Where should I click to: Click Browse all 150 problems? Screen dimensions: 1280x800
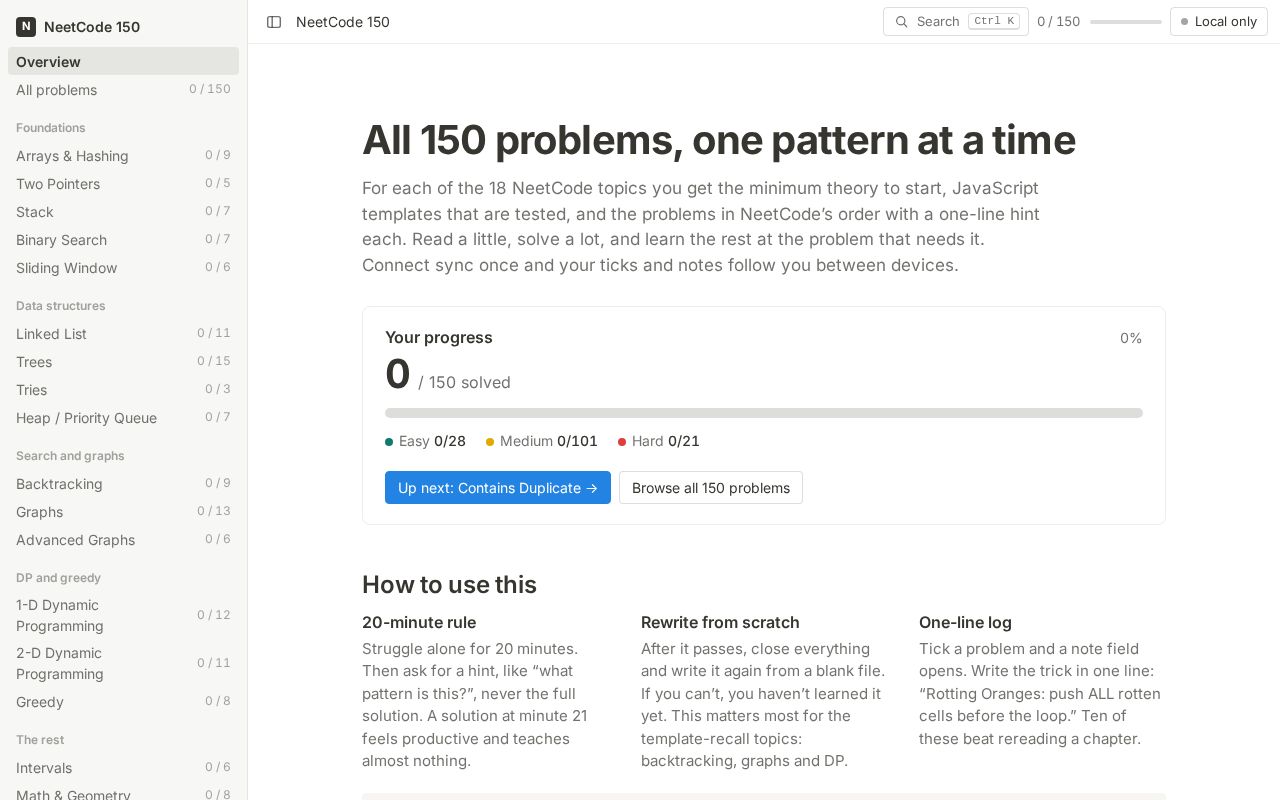pyautogui.click(x=711, y=488)
